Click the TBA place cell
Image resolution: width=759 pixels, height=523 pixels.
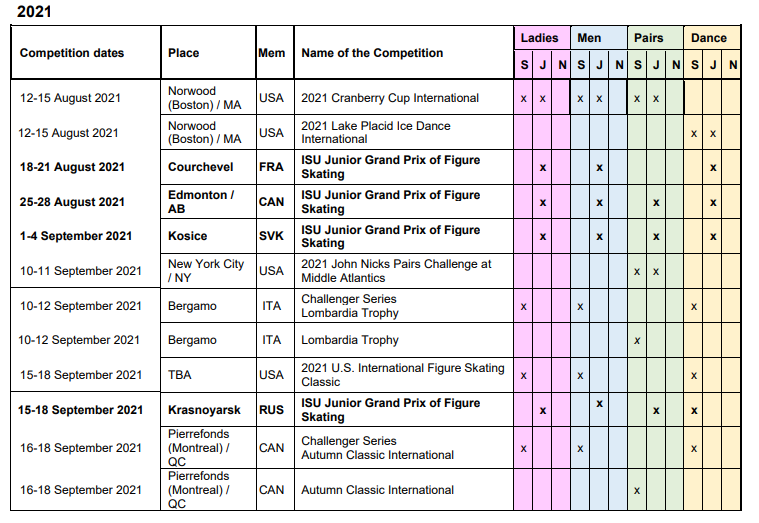point(180,375)
